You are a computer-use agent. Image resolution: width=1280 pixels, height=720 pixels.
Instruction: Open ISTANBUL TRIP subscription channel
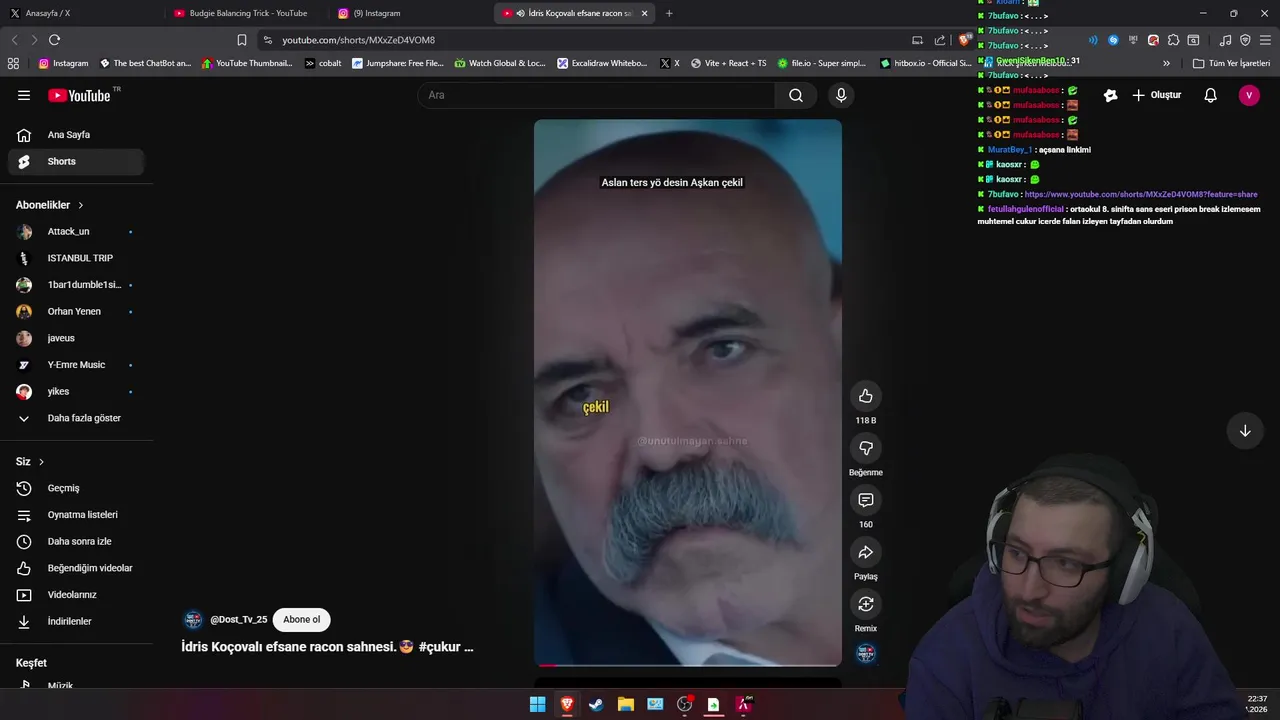[x=76, y=258]
